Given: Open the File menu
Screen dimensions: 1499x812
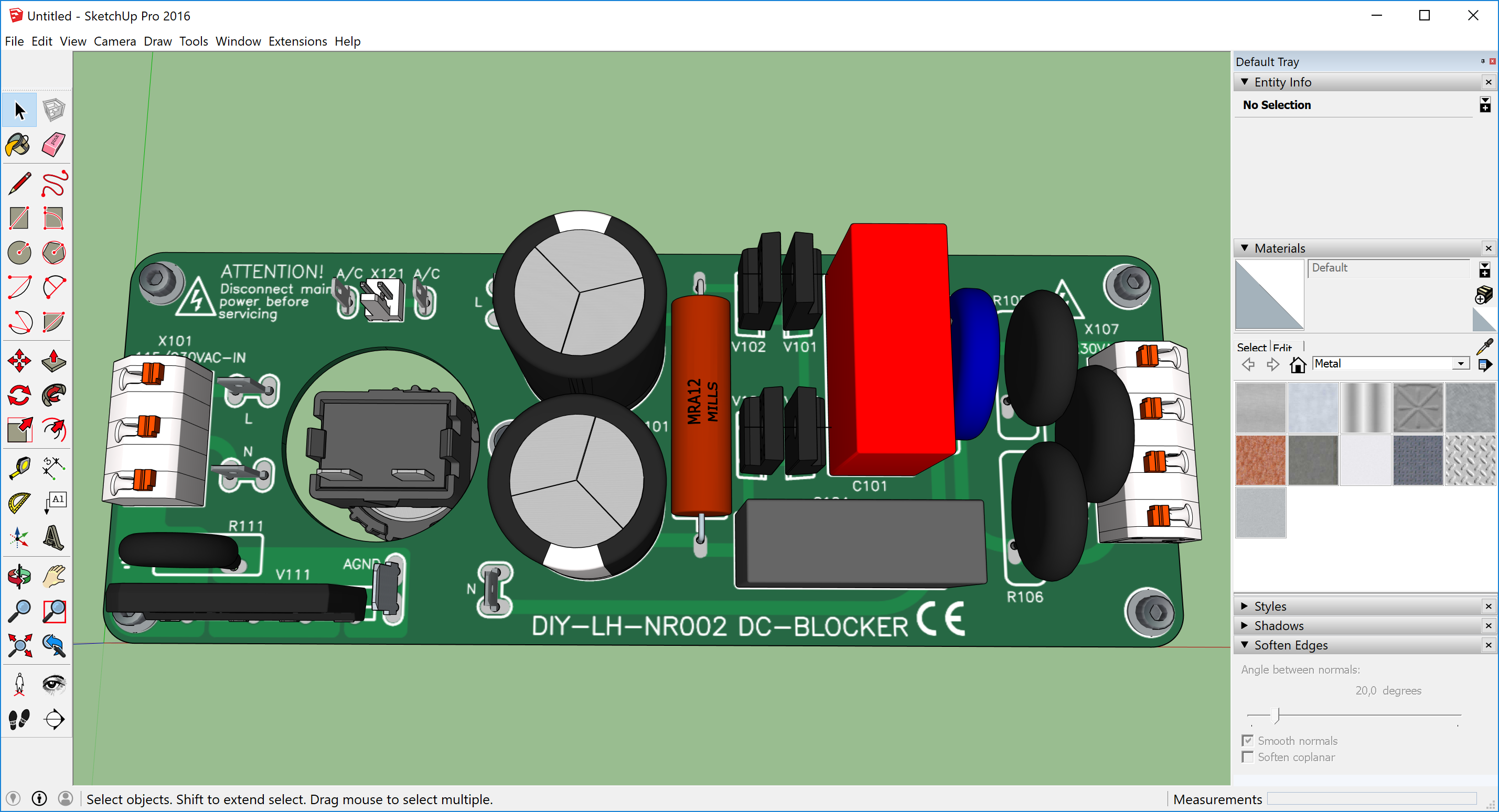Looking at the screenshot, I should point(14,41).
